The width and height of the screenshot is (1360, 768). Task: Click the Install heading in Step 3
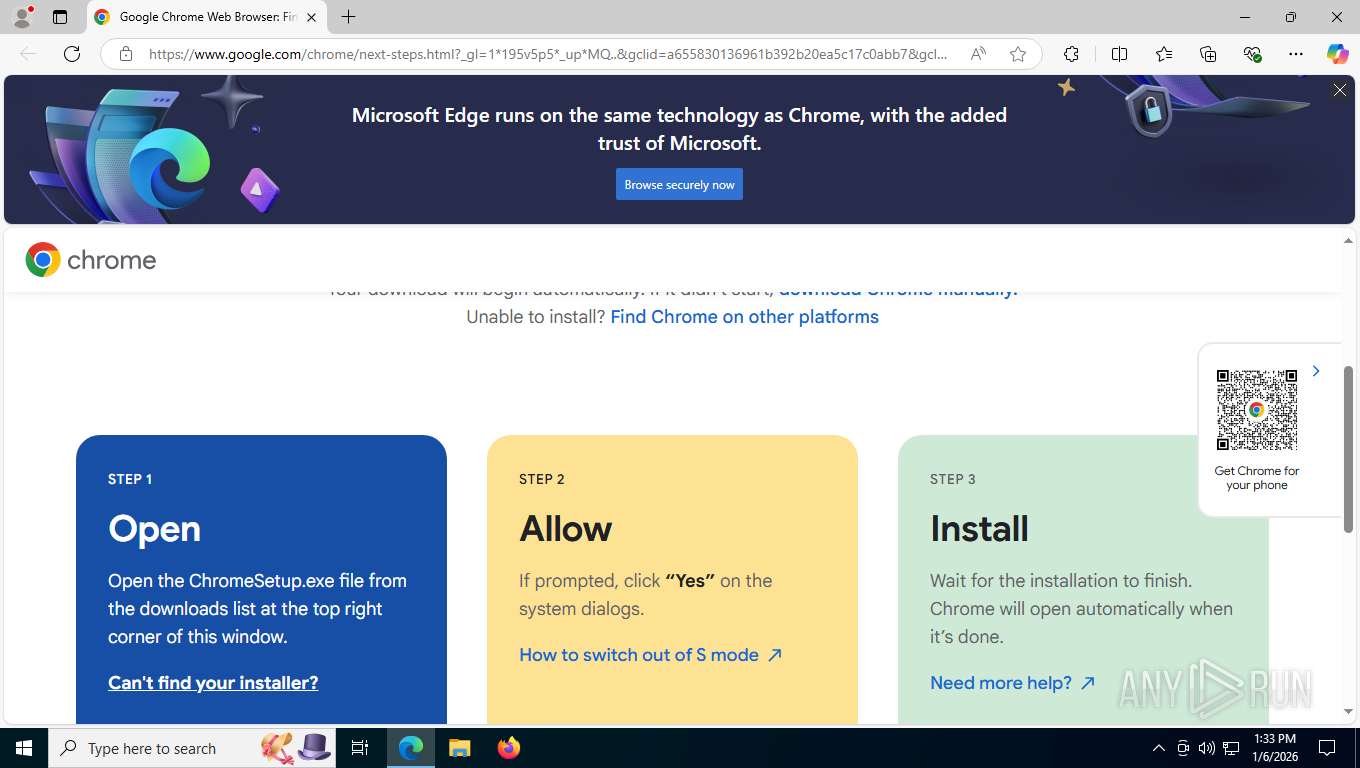pos(979,529)
